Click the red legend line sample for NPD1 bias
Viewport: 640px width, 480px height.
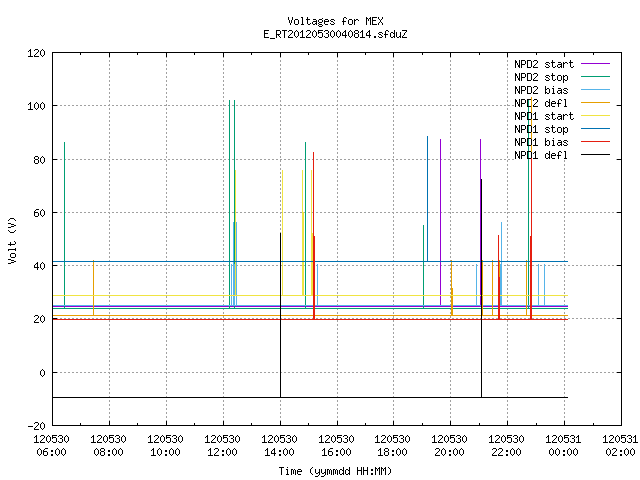[x=595, y=142]
